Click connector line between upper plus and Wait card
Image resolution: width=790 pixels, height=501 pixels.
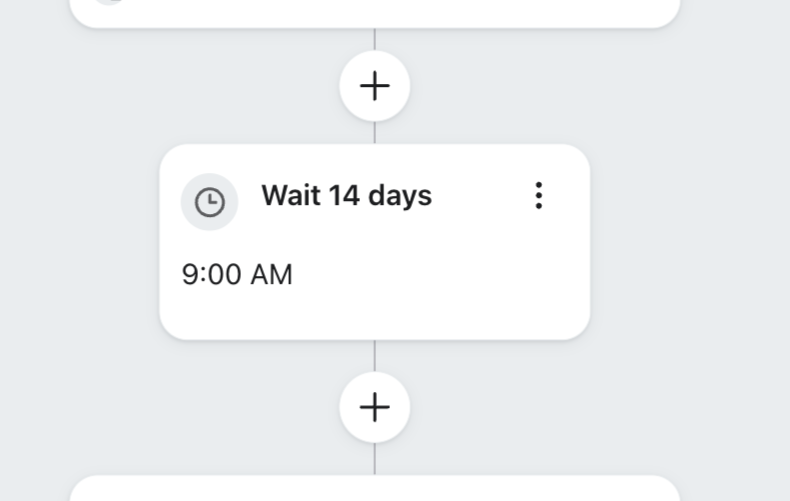[x=374, y=133]
